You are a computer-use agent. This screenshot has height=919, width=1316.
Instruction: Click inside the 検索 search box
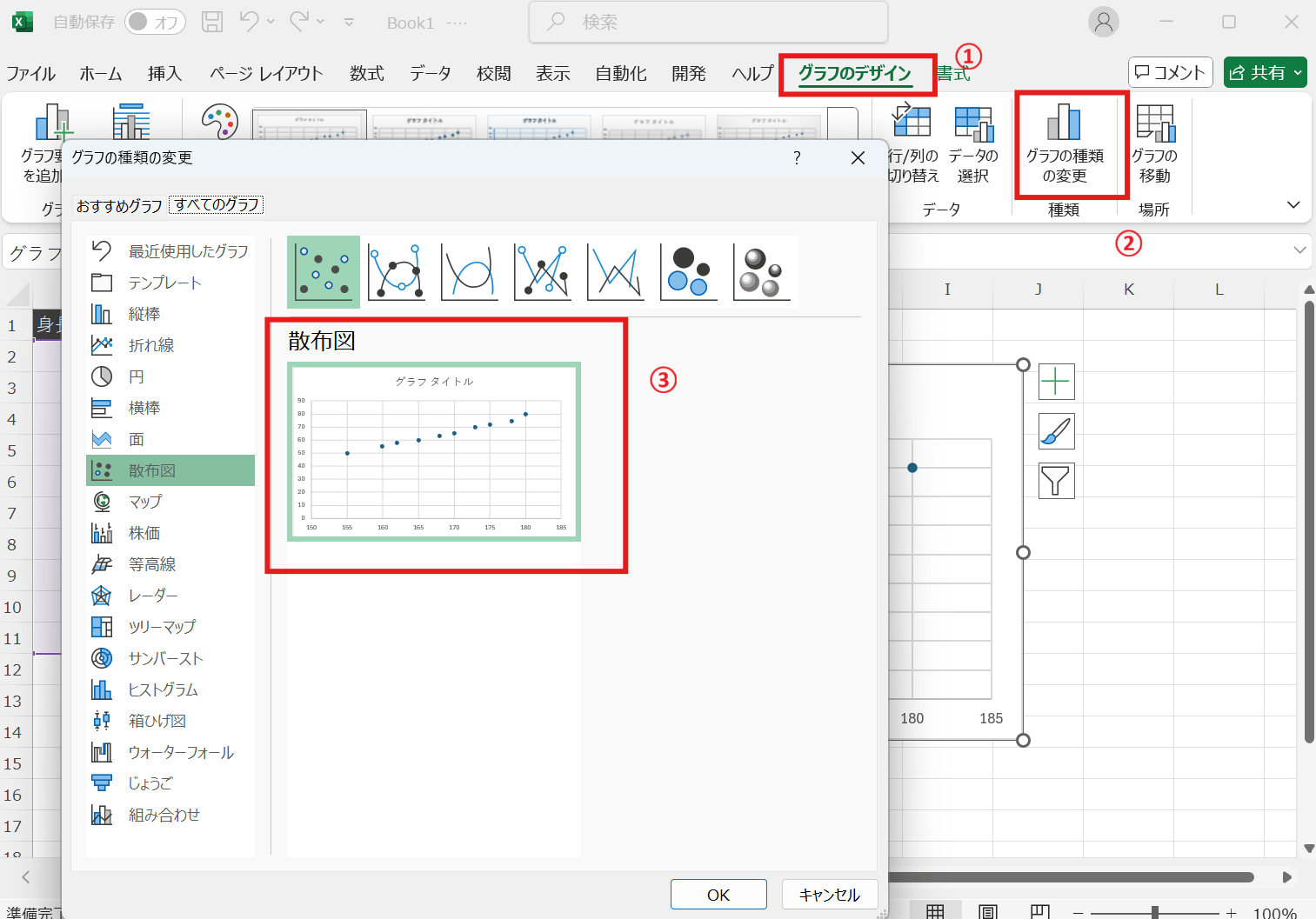tap(707, 22)
